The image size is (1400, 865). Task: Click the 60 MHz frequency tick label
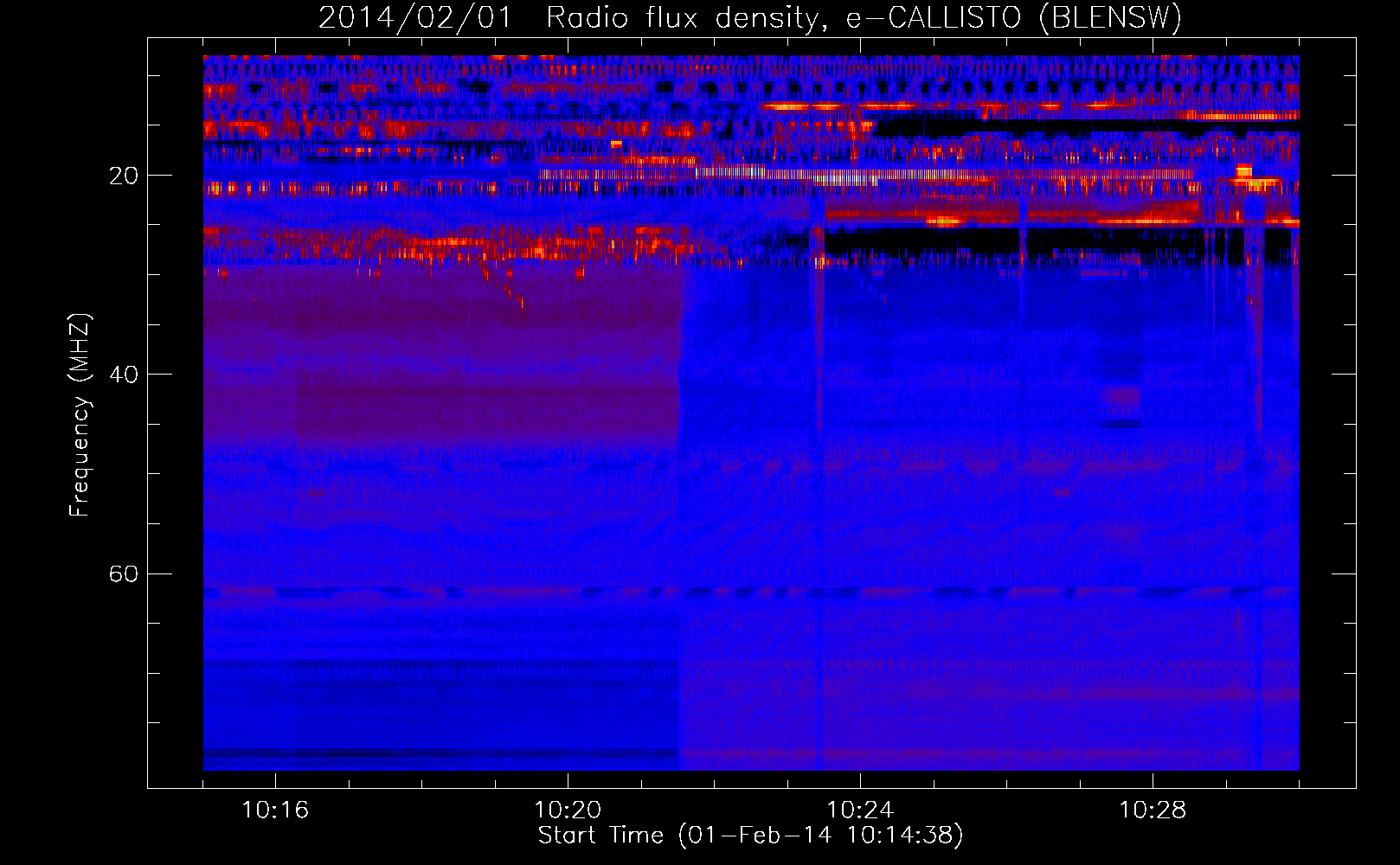tap(124, 574)
